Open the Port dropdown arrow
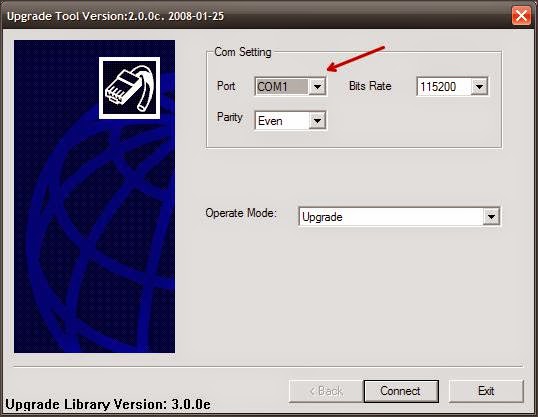This screenshot has width=538, height=417. 317,86
